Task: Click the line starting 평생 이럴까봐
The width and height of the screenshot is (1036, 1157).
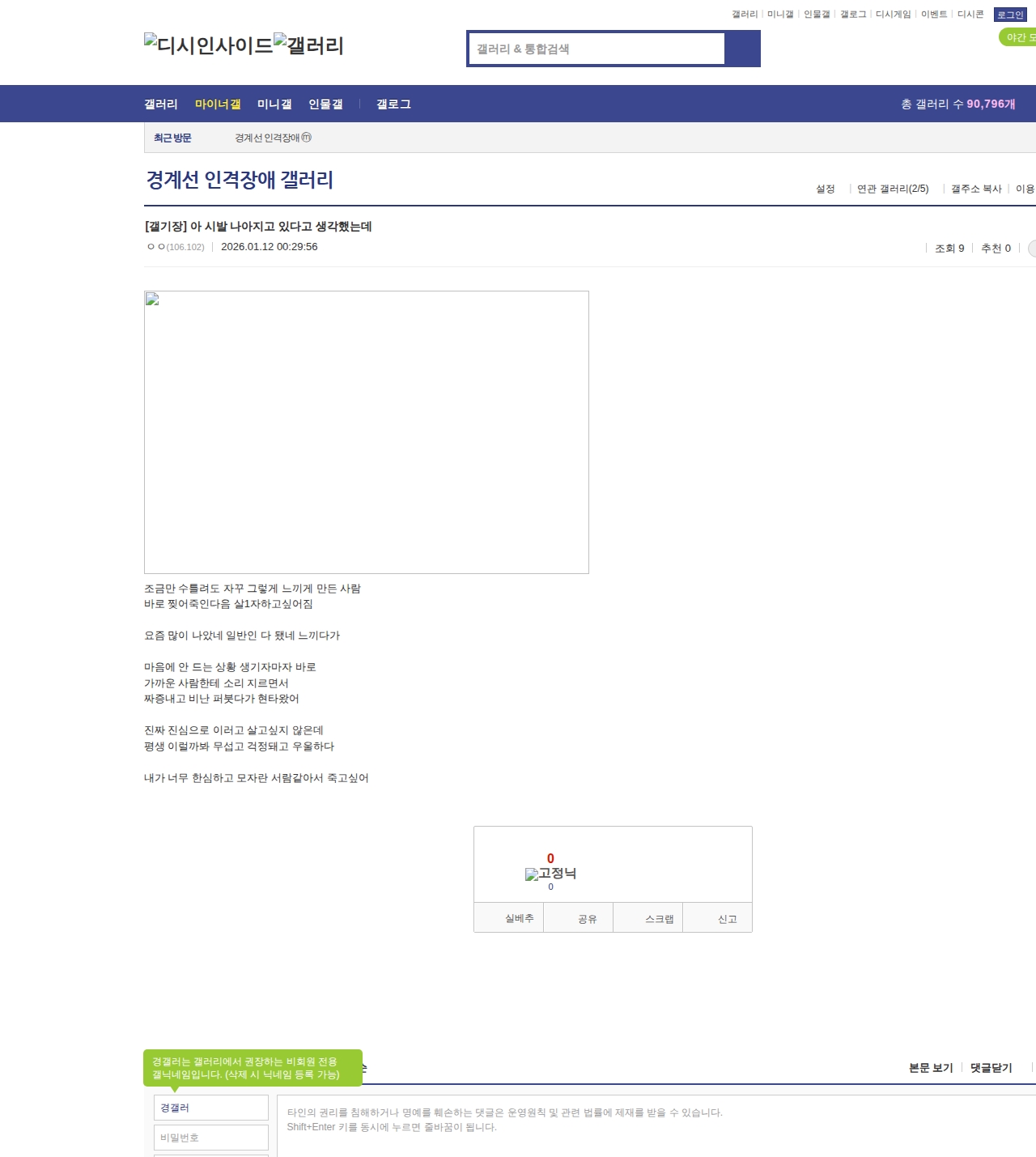Action: (239, 747)
